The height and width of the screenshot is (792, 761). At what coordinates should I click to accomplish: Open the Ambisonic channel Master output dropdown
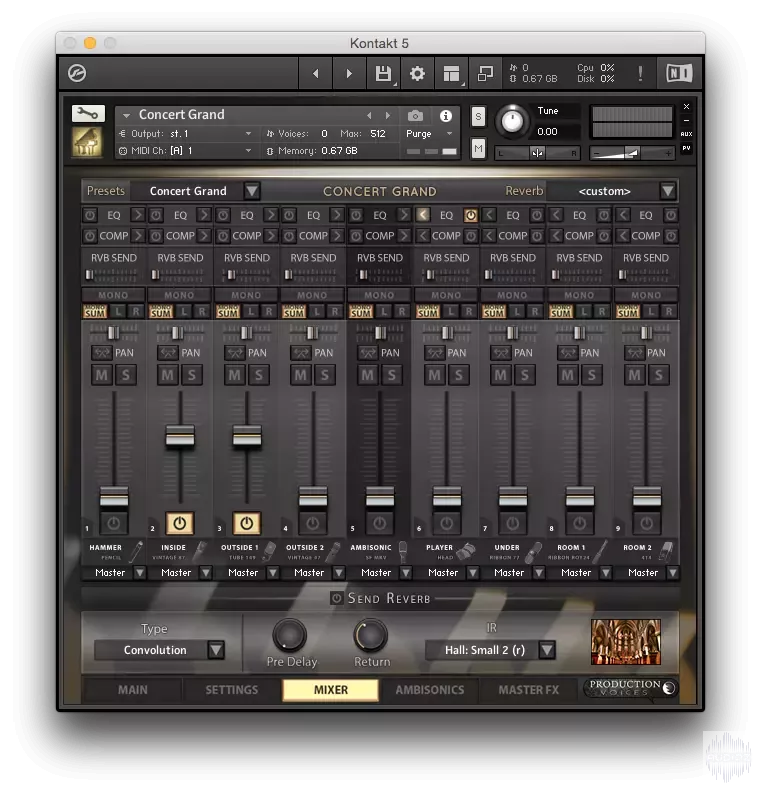(380, 573)
